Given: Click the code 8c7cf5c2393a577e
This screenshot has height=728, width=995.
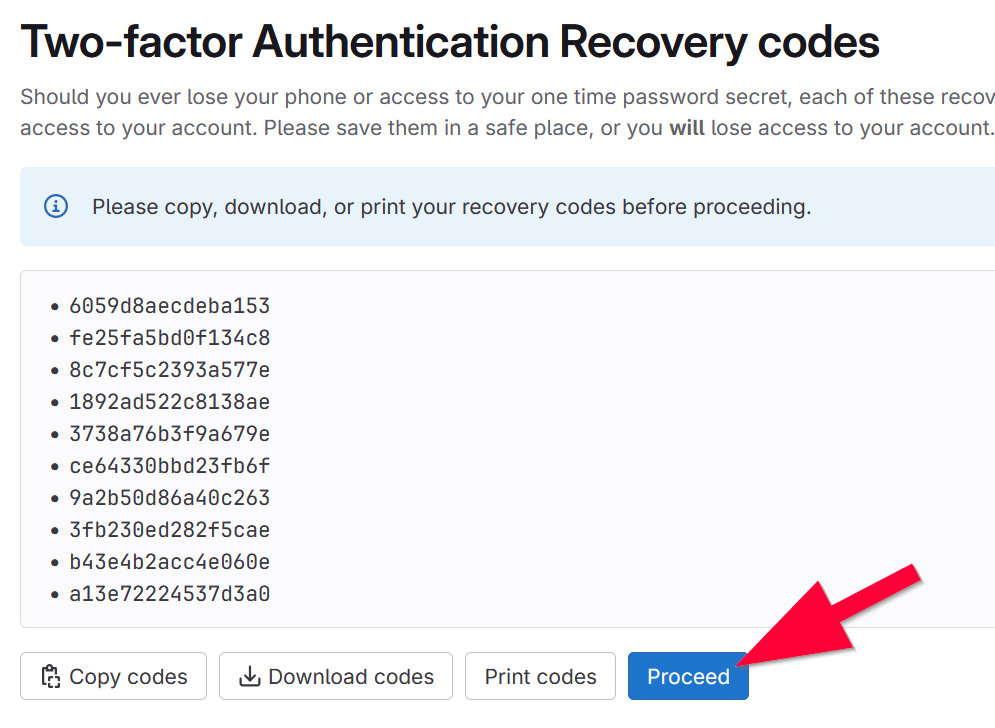Looking at the screenshot, I should pyautogui.click(x=169, y=370).
